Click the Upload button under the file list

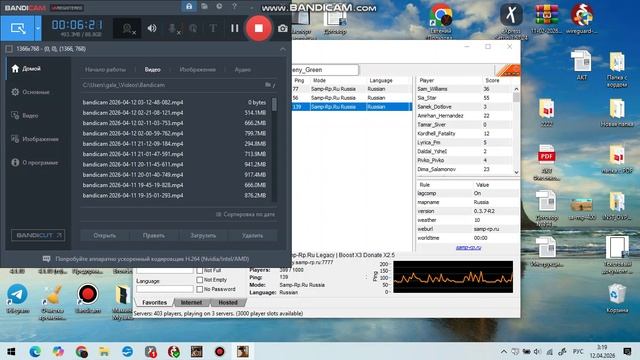pyautogui.click(x=203, y=236)
